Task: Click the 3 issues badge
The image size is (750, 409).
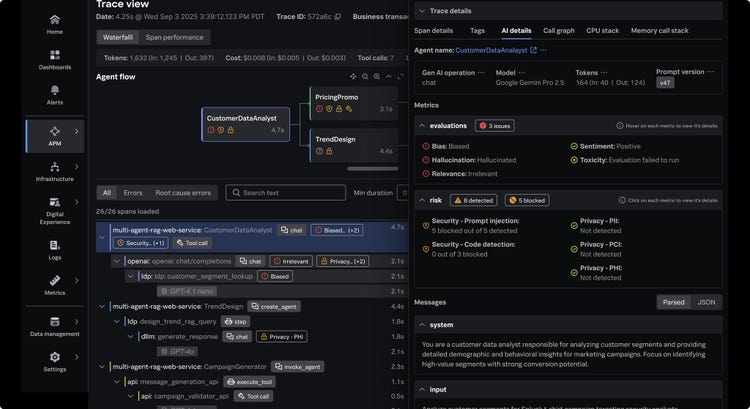Action: tap(495, 126)
